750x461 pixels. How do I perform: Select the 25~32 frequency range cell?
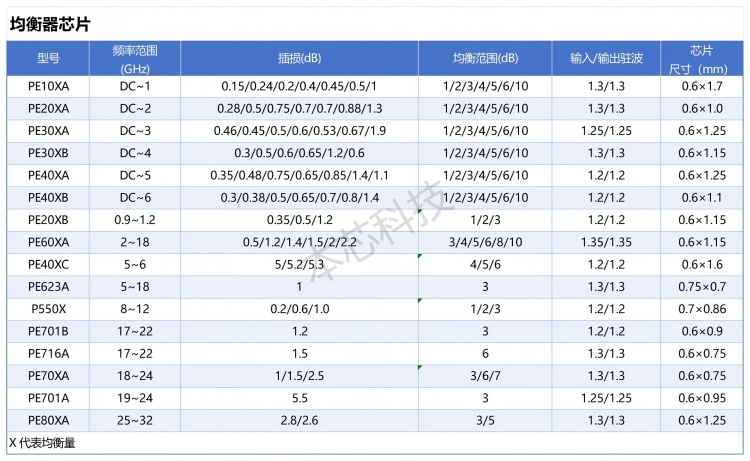[135, 420]
